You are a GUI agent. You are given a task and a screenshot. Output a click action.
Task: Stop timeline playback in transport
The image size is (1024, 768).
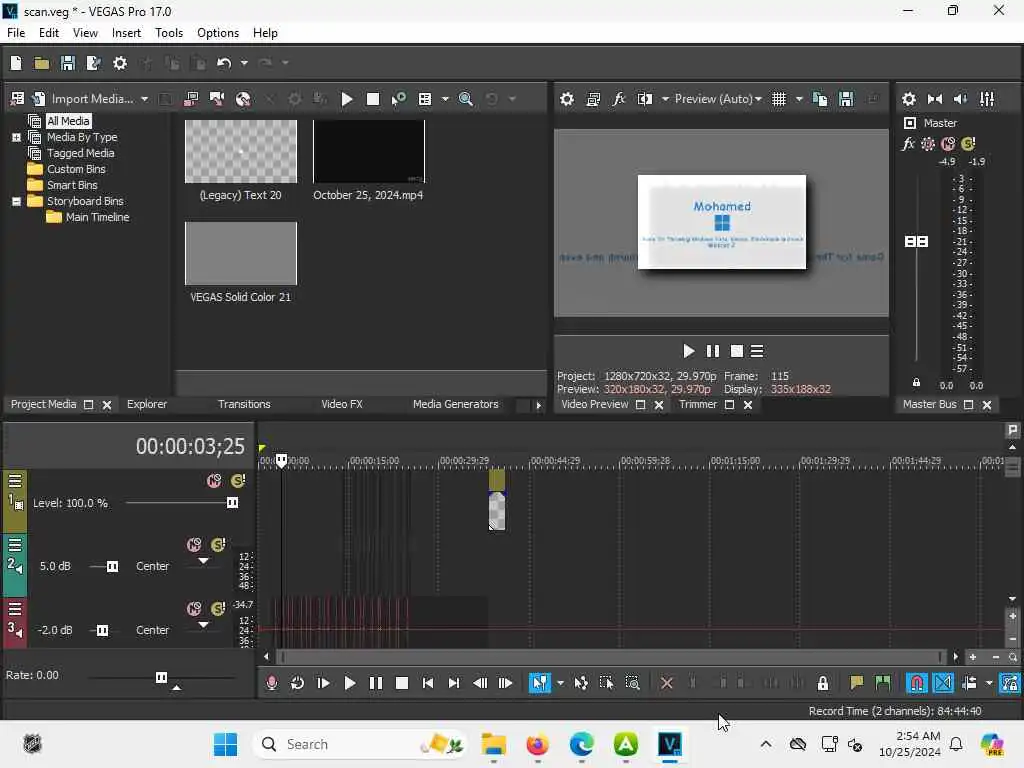click(402, 683)
